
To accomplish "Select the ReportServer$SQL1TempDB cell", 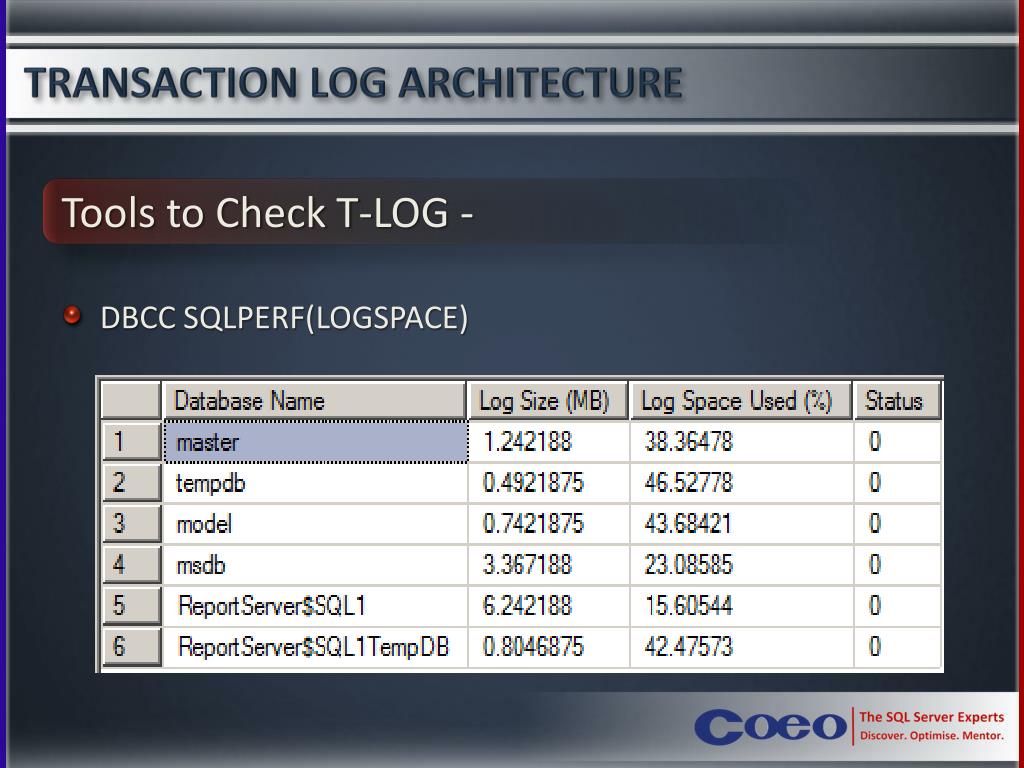I will (x=316, y=647).
